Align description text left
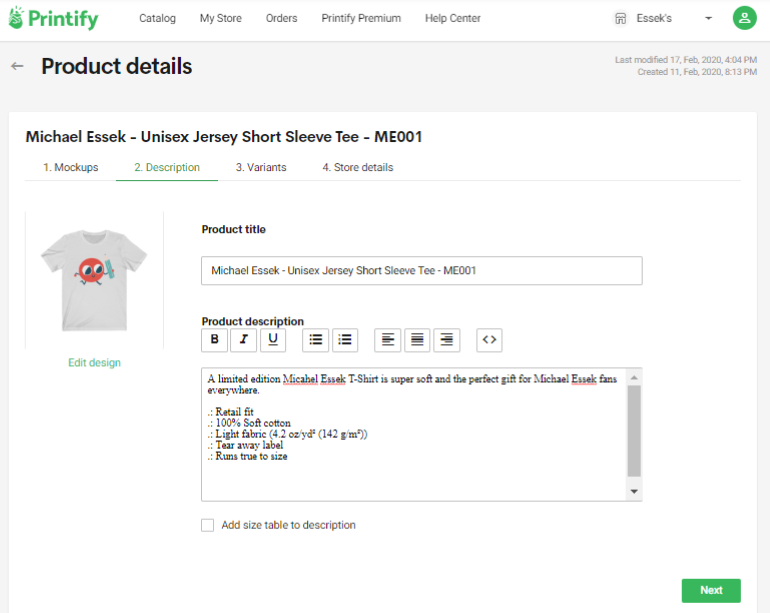The image size is (770, 613). (387, 340)
